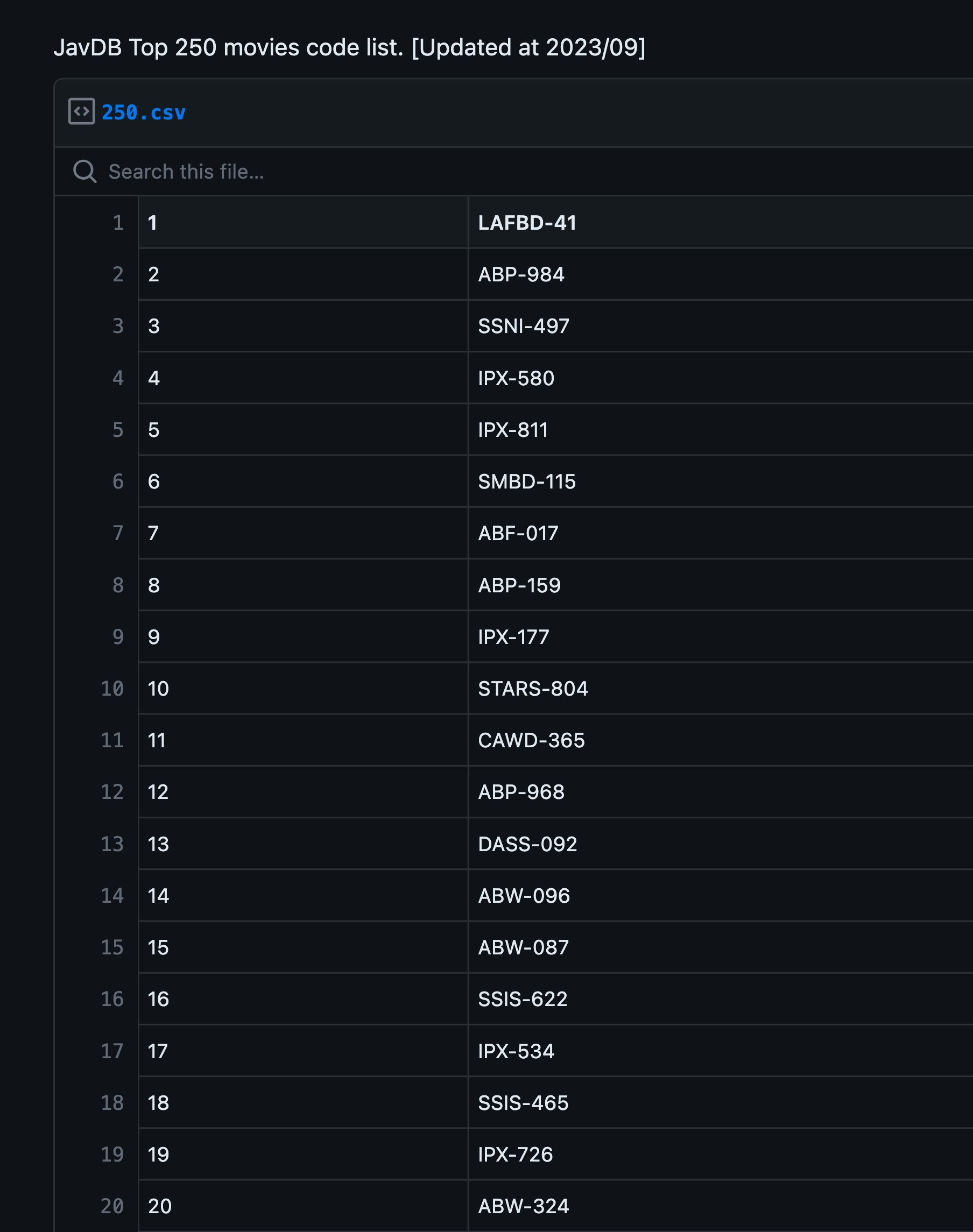Image resolution: width=973 pixels, height=1232 pixels.
Task: Select line number 20 in the gutter
Action: point(112,1206)
